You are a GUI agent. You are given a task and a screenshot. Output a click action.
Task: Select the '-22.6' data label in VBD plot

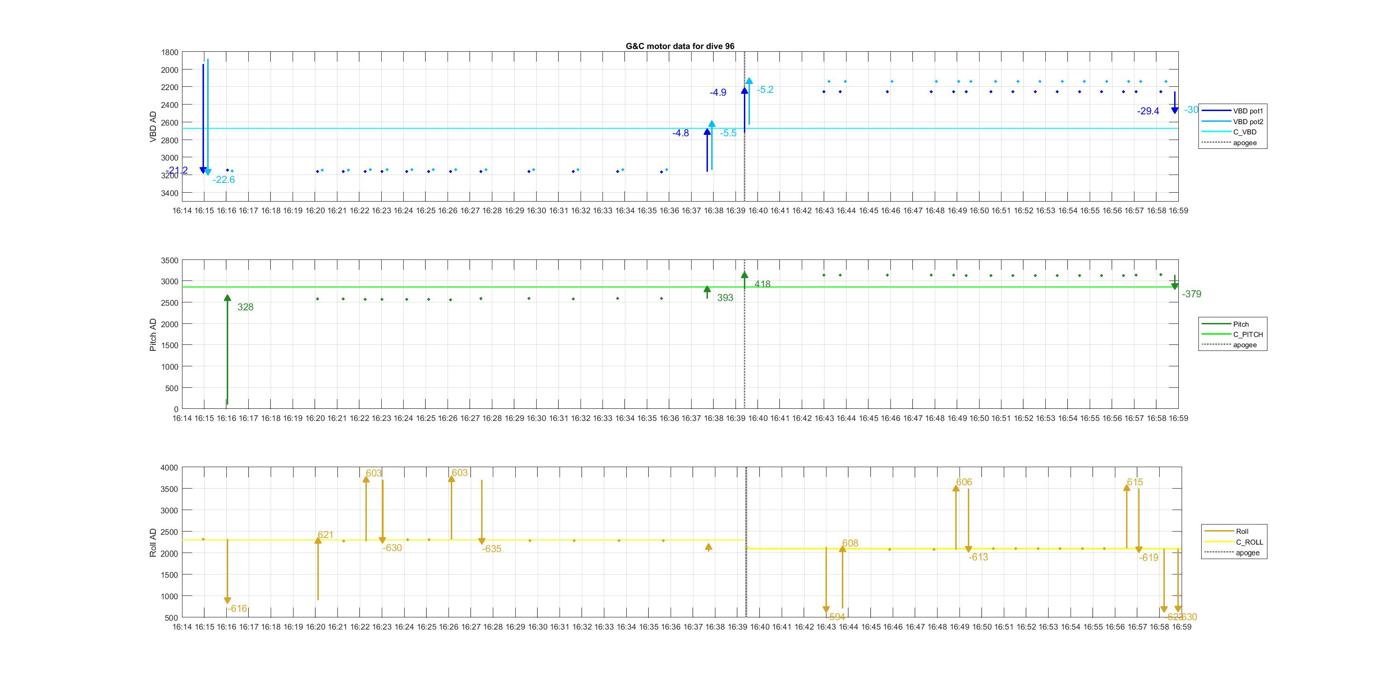pos(223,180)
